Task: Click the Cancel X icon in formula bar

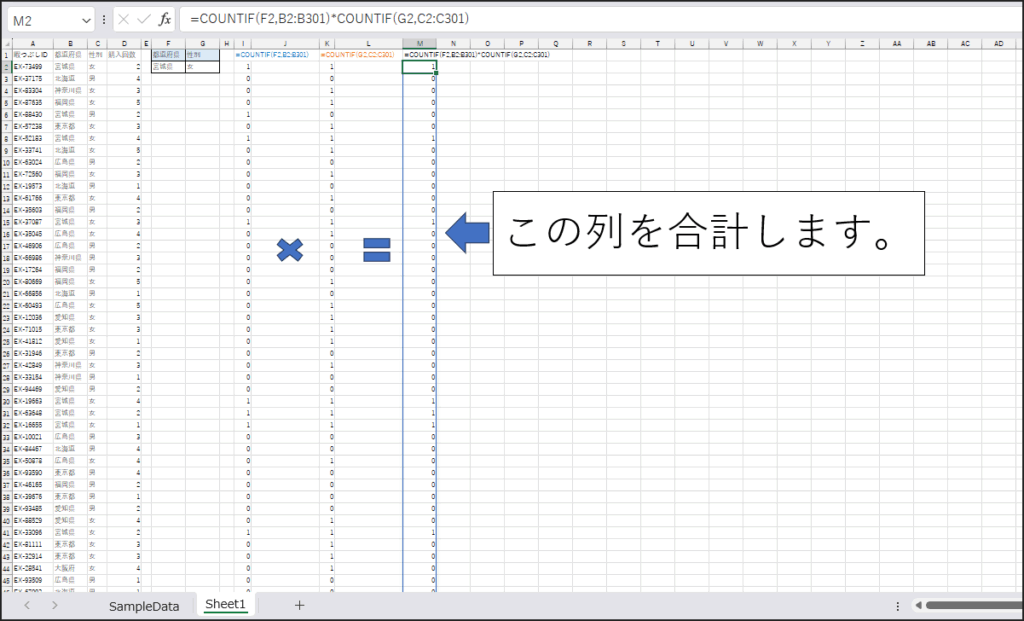Action: pyautogui.click(x=123, y=20)
